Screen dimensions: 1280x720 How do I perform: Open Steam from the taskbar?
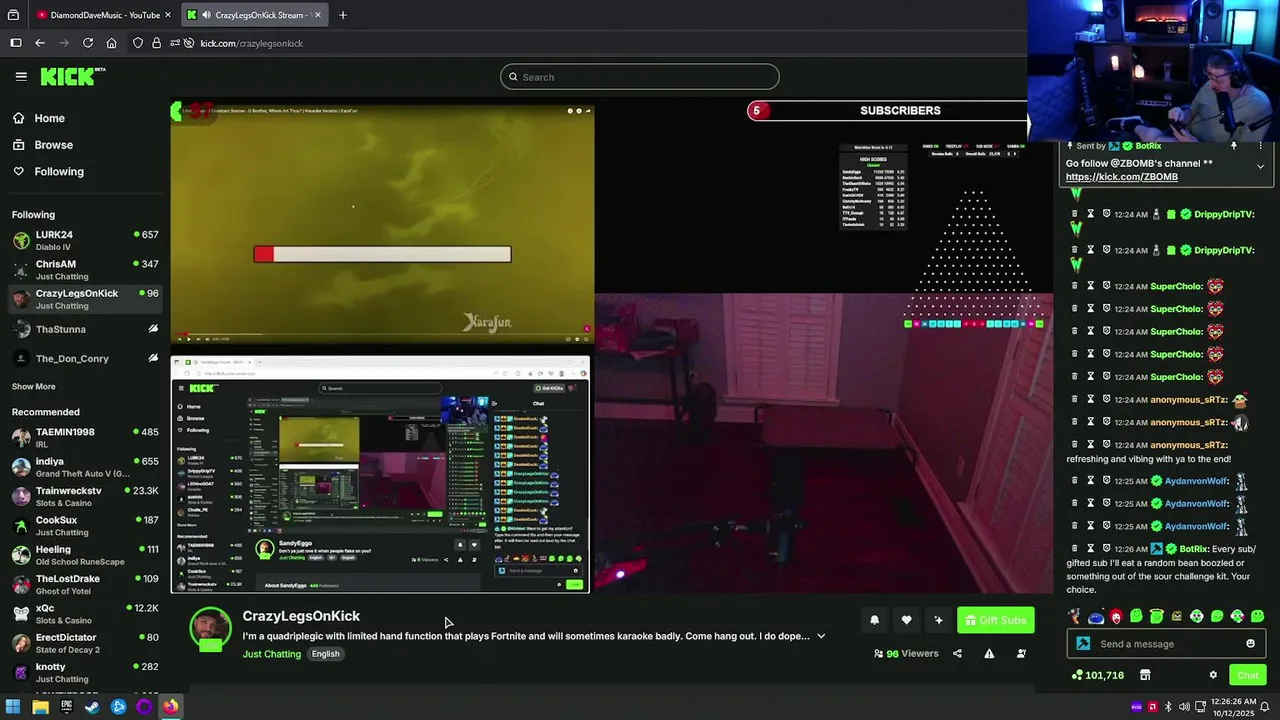pos(92,707)
